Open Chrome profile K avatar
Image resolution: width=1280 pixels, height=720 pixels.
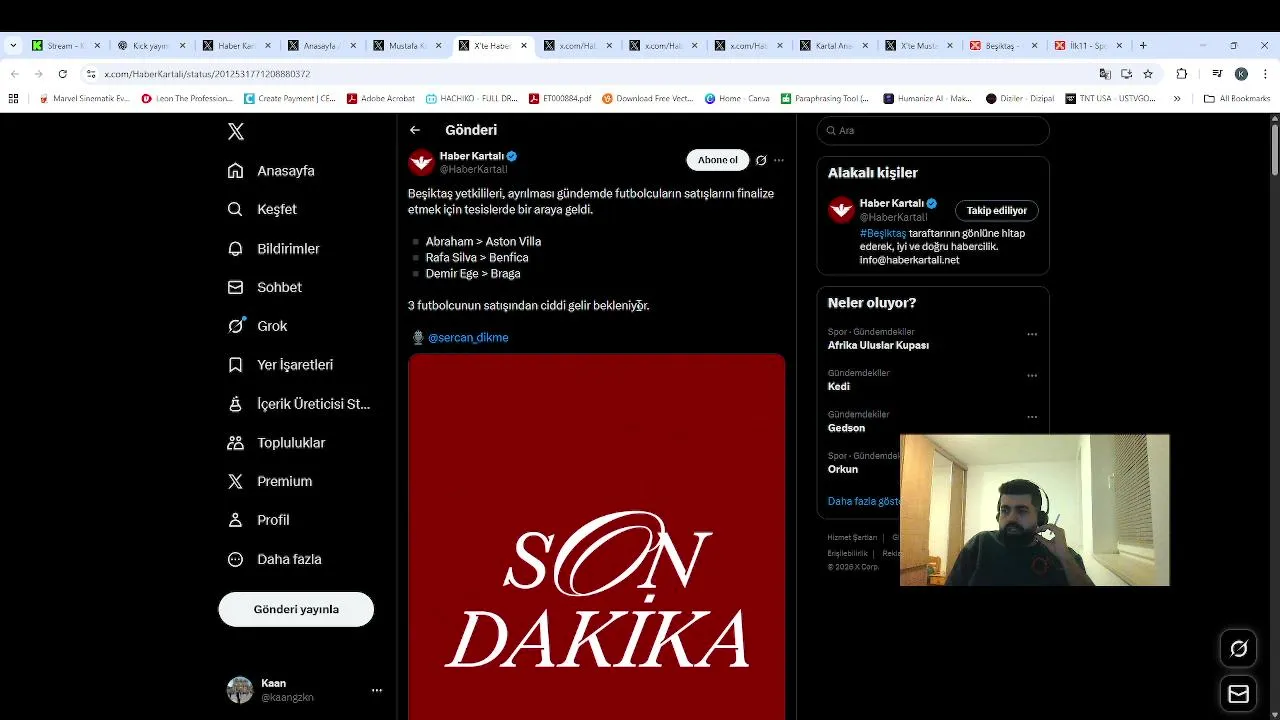click(x=1241, y=74)
